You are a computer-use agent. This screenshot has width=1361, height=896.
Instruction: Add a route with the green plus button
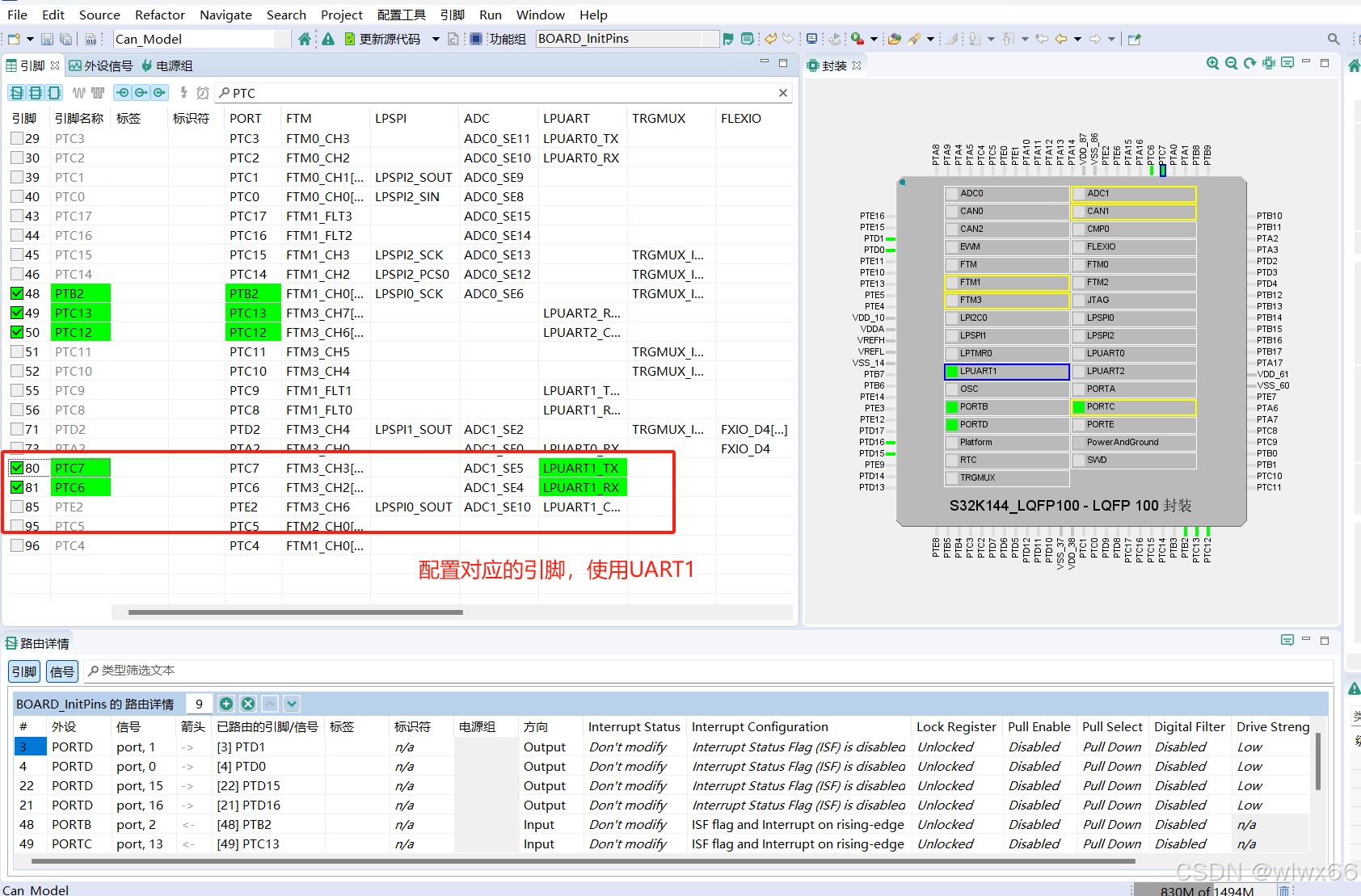coord(226,704)
